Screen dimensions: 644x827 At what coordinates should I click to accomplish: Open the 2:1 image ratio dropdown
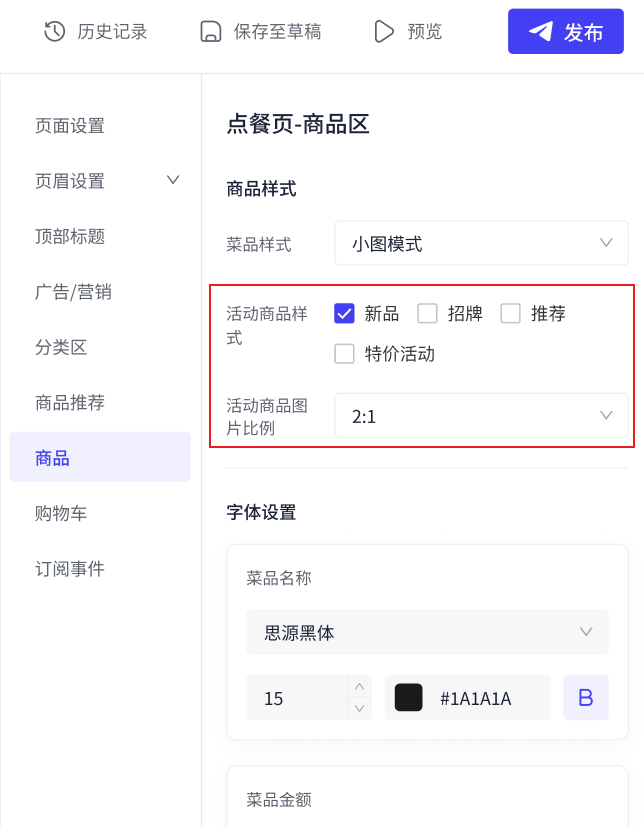tap(481, 416)
